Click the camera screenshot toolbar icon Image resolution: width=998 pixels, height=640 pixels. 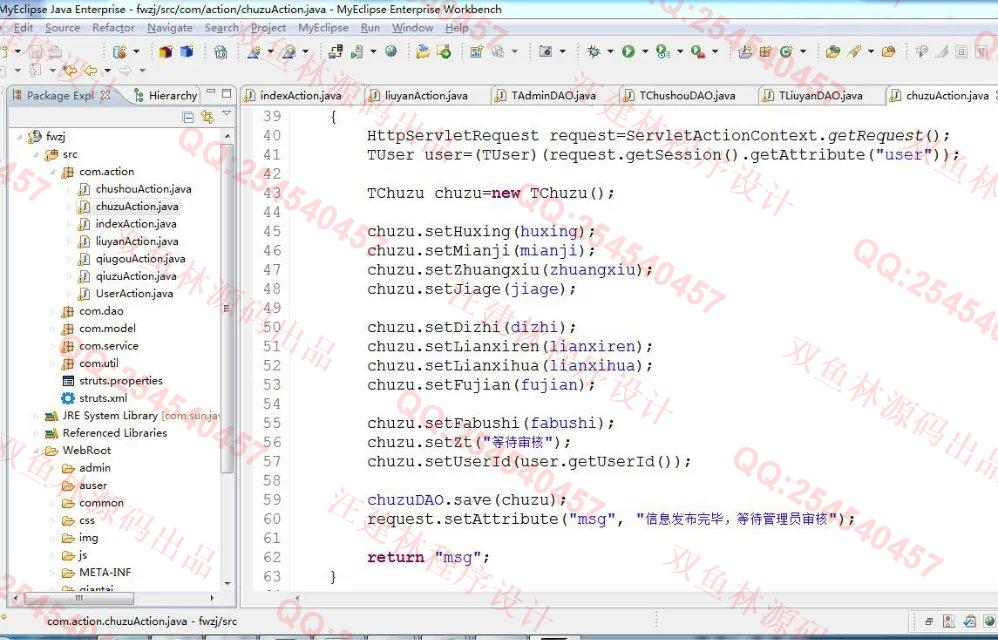[x=545, y=52]
